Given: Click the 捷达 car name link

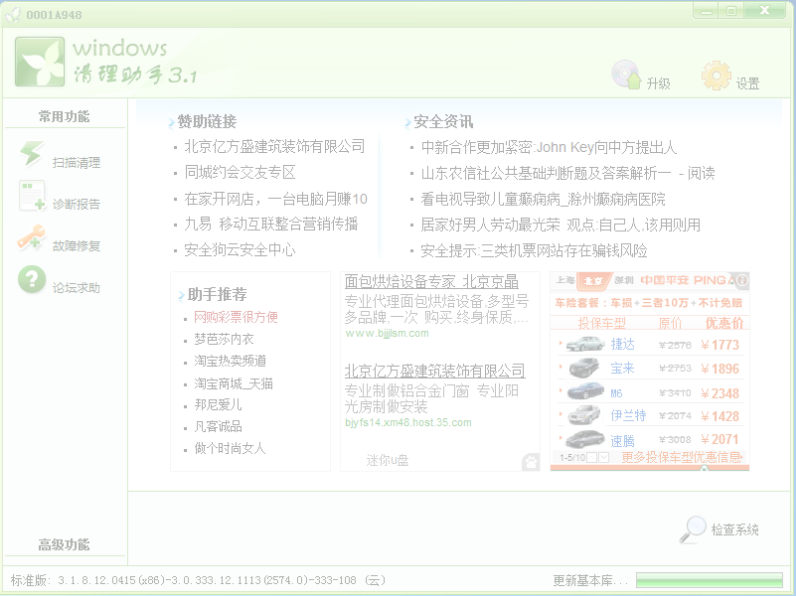Looking at the screenshot, I should (623, 345).
